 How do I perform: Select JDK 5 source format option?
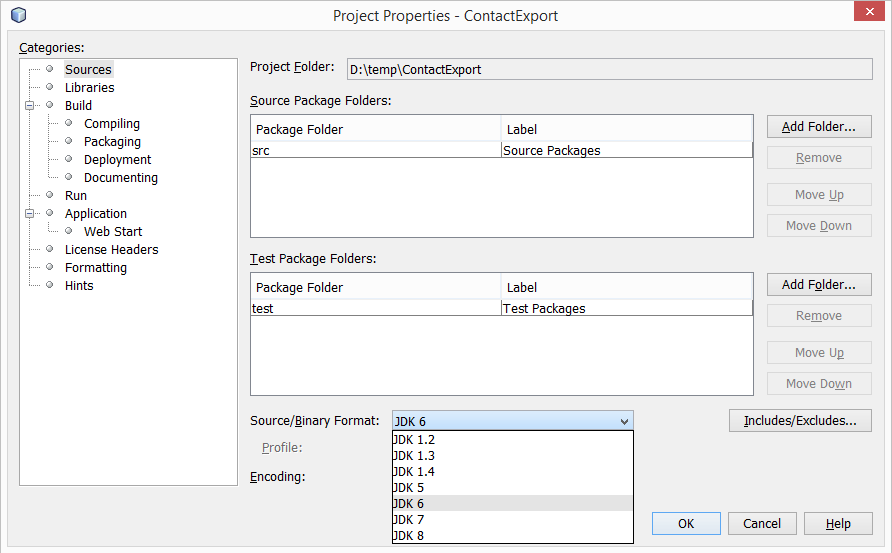click(410, 487)
